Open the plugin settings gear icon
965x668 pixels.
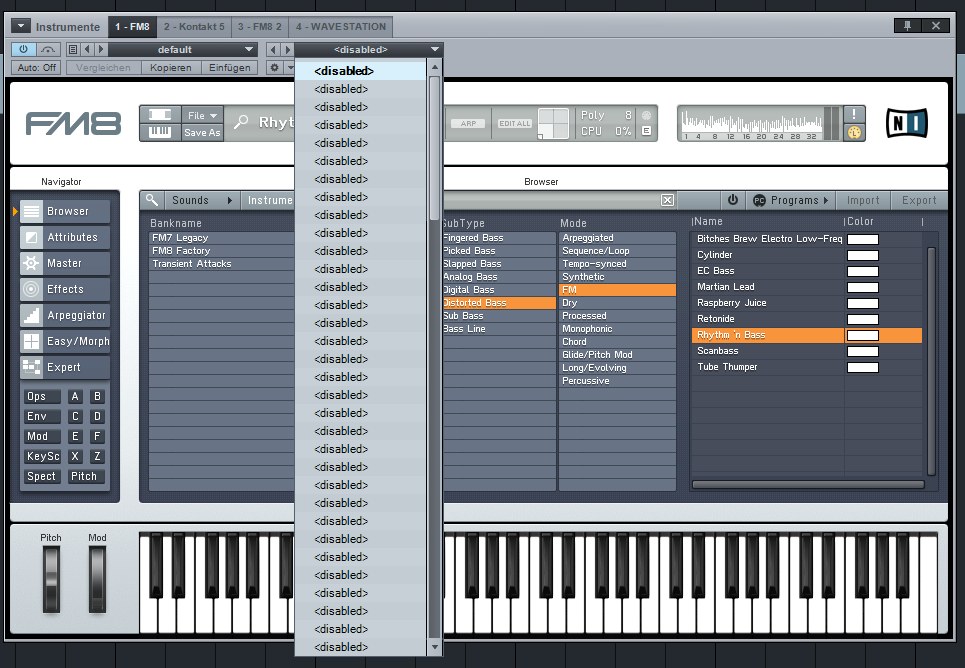click(x=274, y=68)
